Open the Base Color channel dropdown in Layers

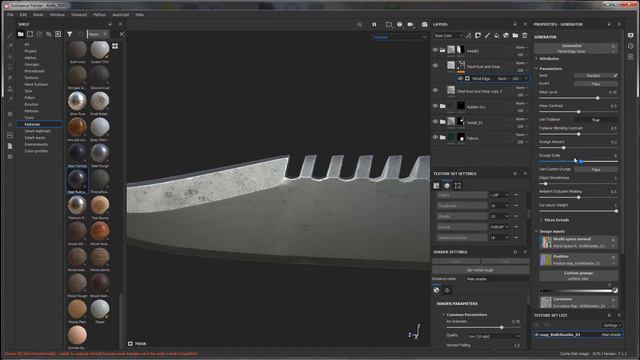pos(448,36)
